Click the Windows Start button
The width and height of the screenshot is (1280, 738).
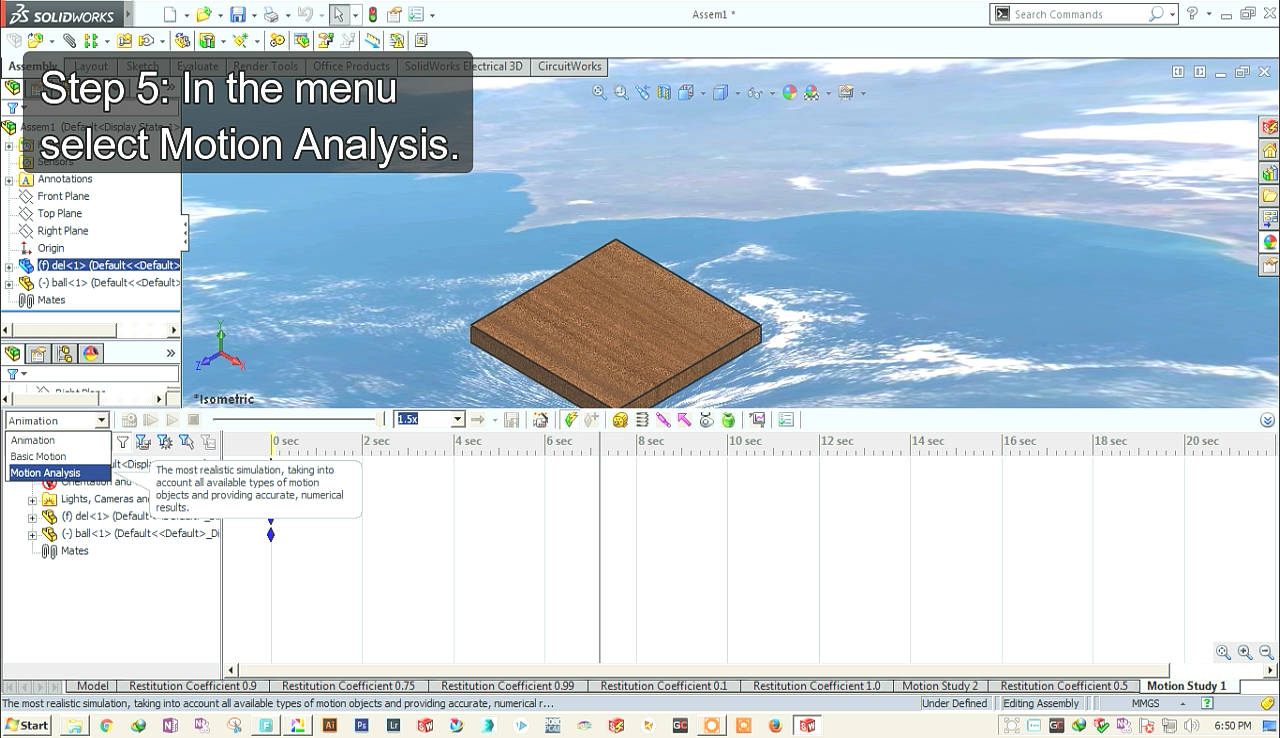coord(27,726)
